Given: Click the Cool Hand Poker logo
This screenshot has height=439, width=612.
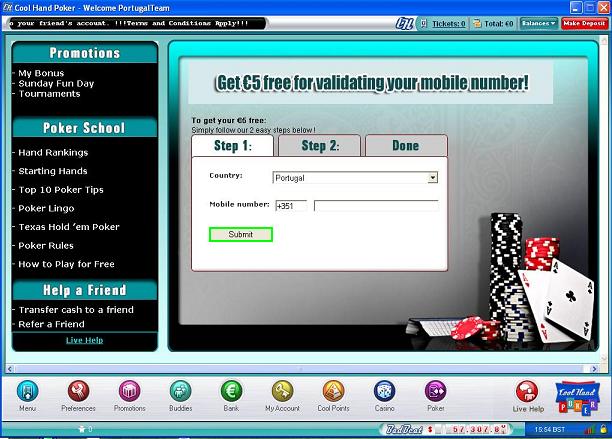Looking at the screenshot, I should tap(577, 397).
